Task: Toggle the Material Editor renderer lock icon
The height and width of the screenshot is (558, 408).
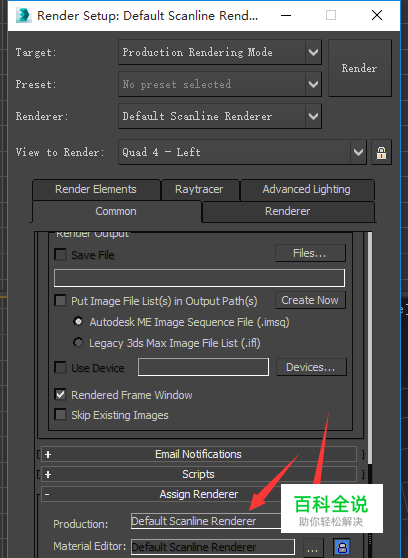Action: [342, 547]
